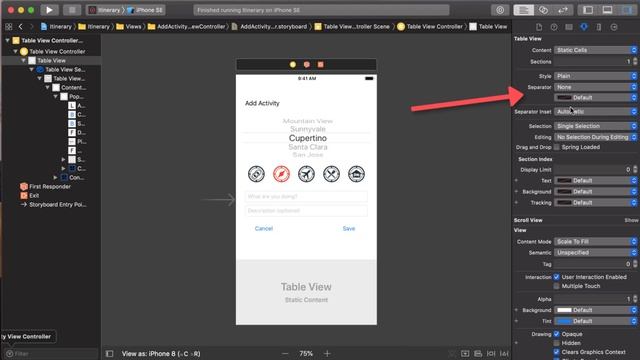
Task: Switch to the version editor
Action: pos(562,10)
